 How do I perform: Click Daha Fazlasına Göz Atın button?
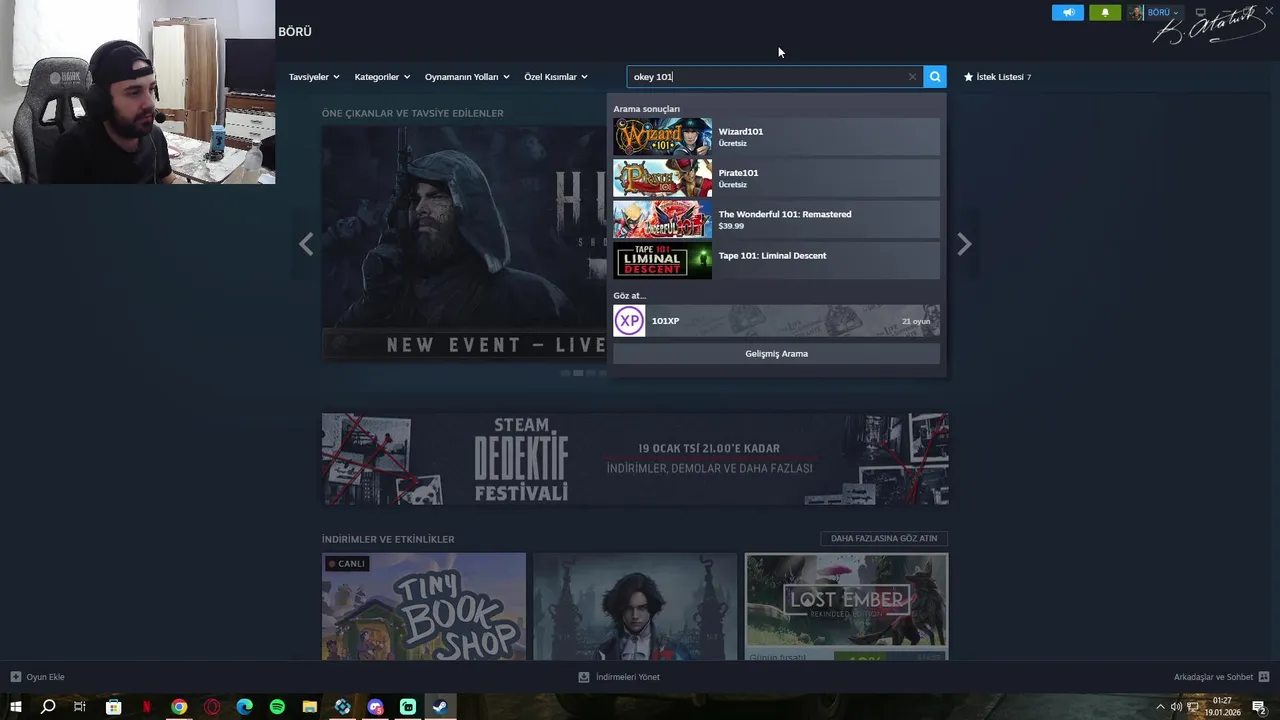tap(884, 538)
